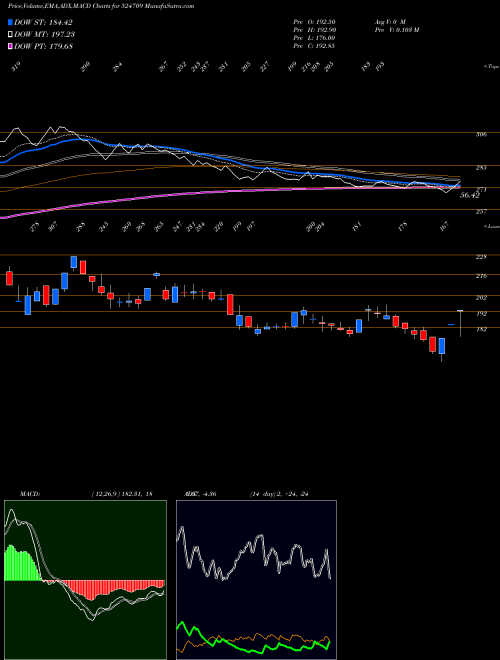Screen dimensions: 500x660
Task: Click the 192 price axis label
Action: (481, 314)
